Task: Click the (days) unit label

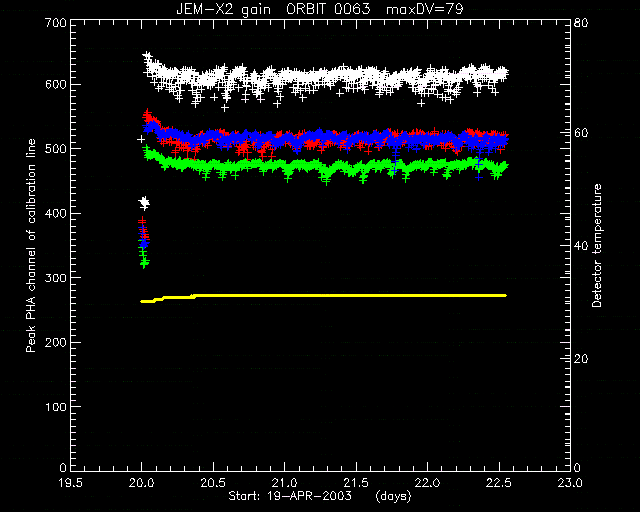Action: point(393,496)
